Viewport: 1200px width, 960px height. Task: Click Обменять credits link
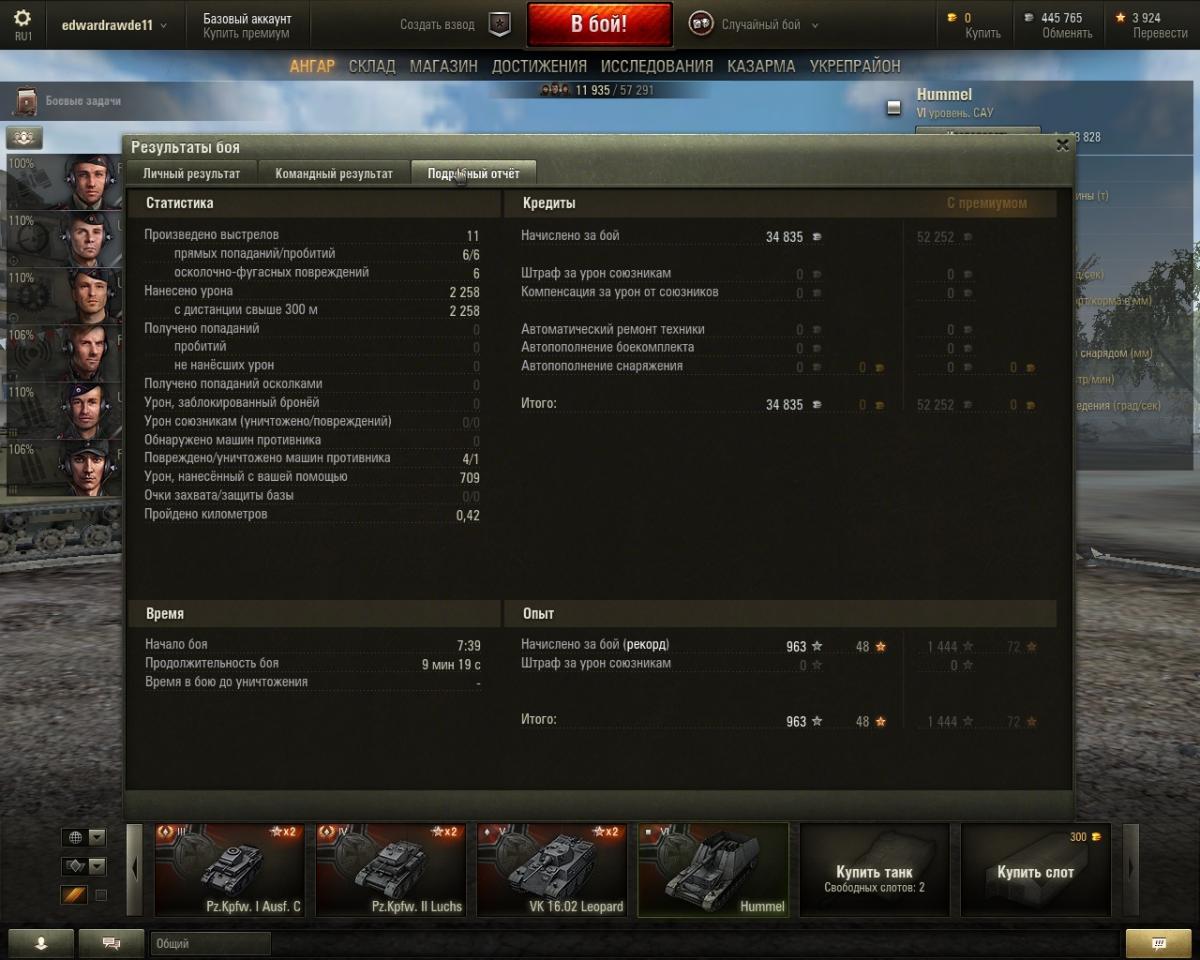click(1067, 33)
